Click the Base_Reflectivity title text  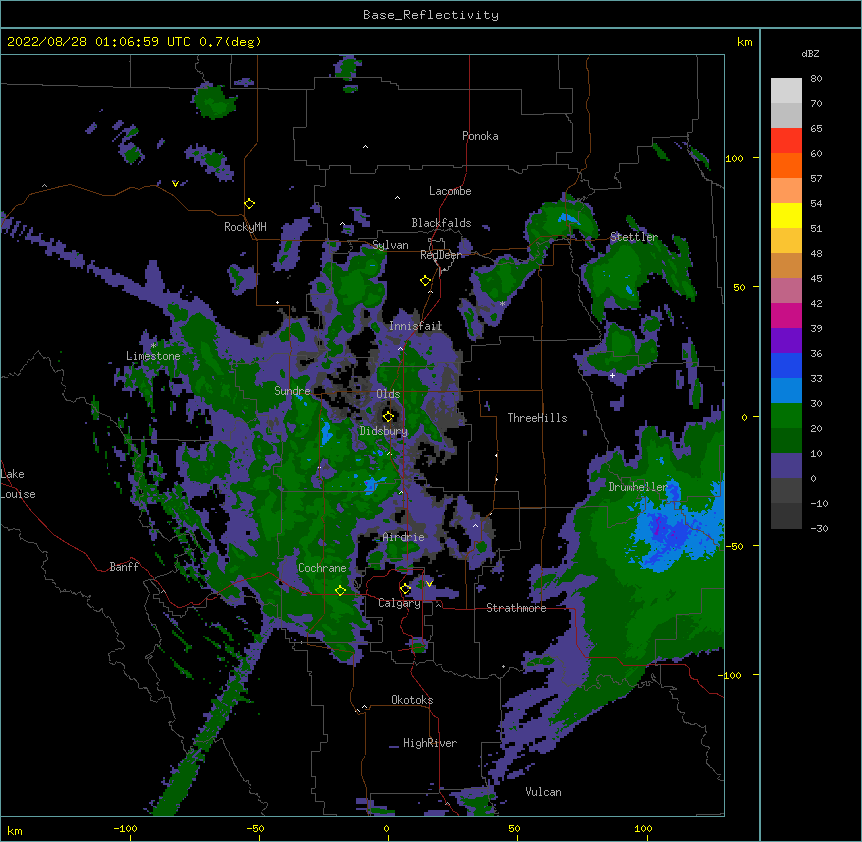pos(431,15)
